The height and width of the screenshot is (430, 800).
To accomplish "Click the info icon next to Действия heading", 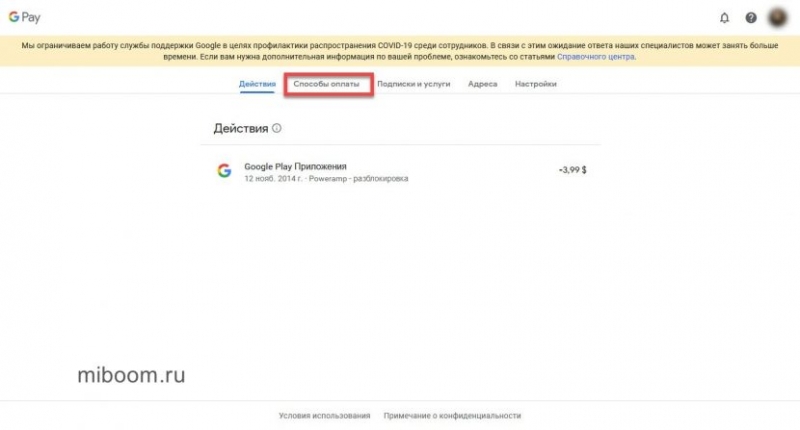I will 277,128.
